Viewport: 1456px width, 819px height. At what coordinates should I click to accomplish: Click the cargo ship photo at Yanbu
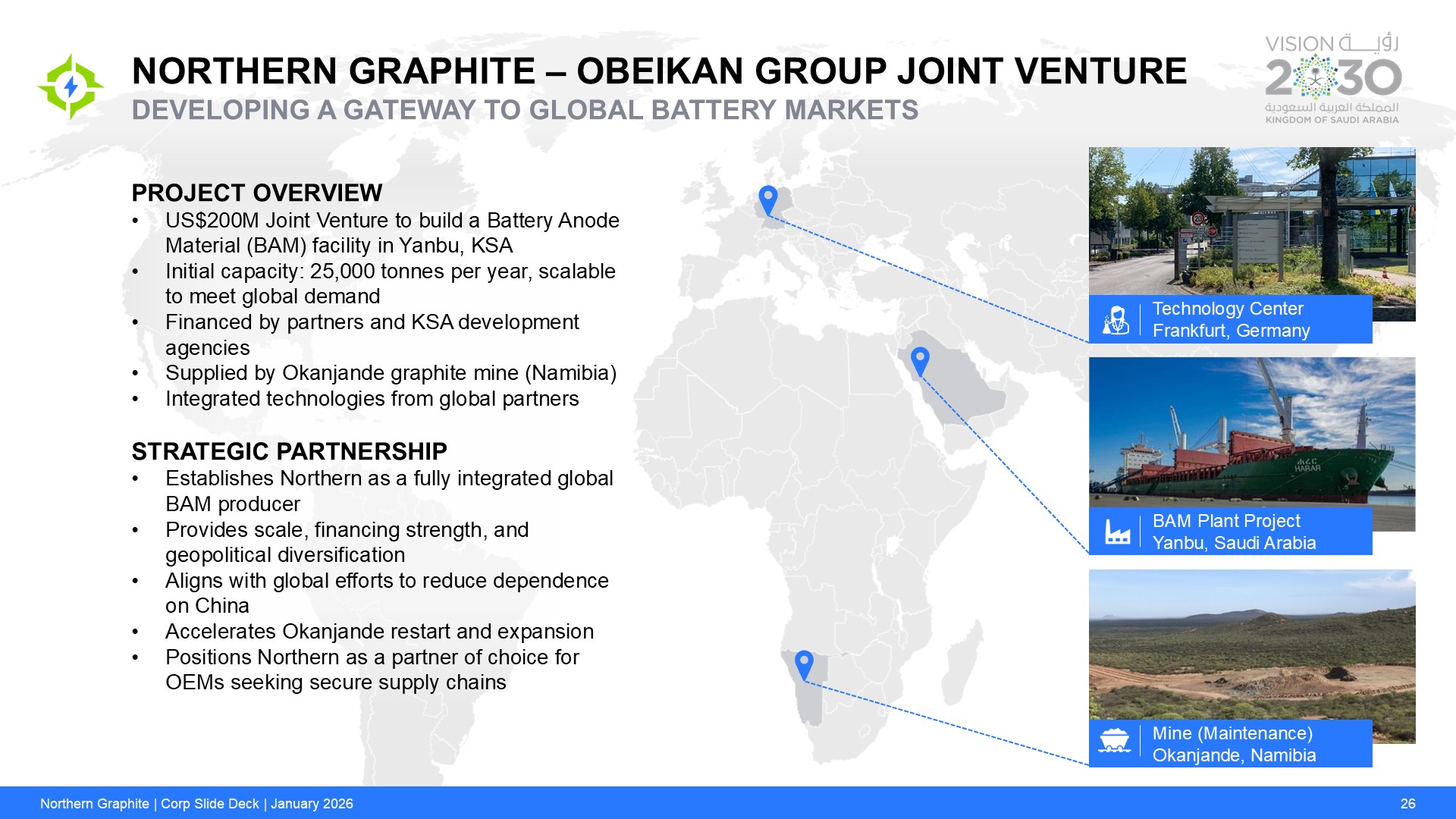point(1251,432)
